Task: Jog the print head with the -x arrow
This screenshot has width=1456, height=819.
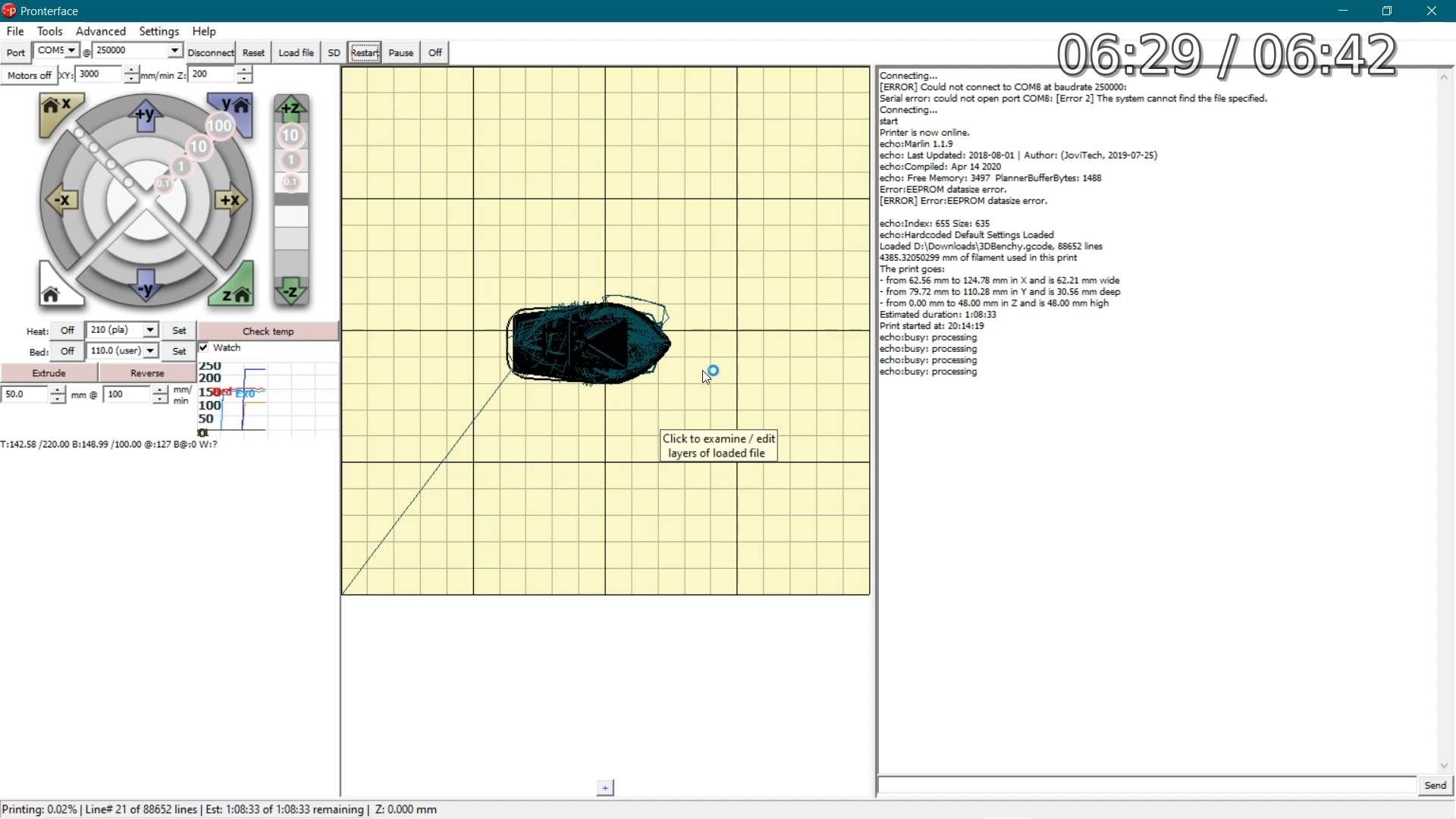Action: tap(62, 200)
